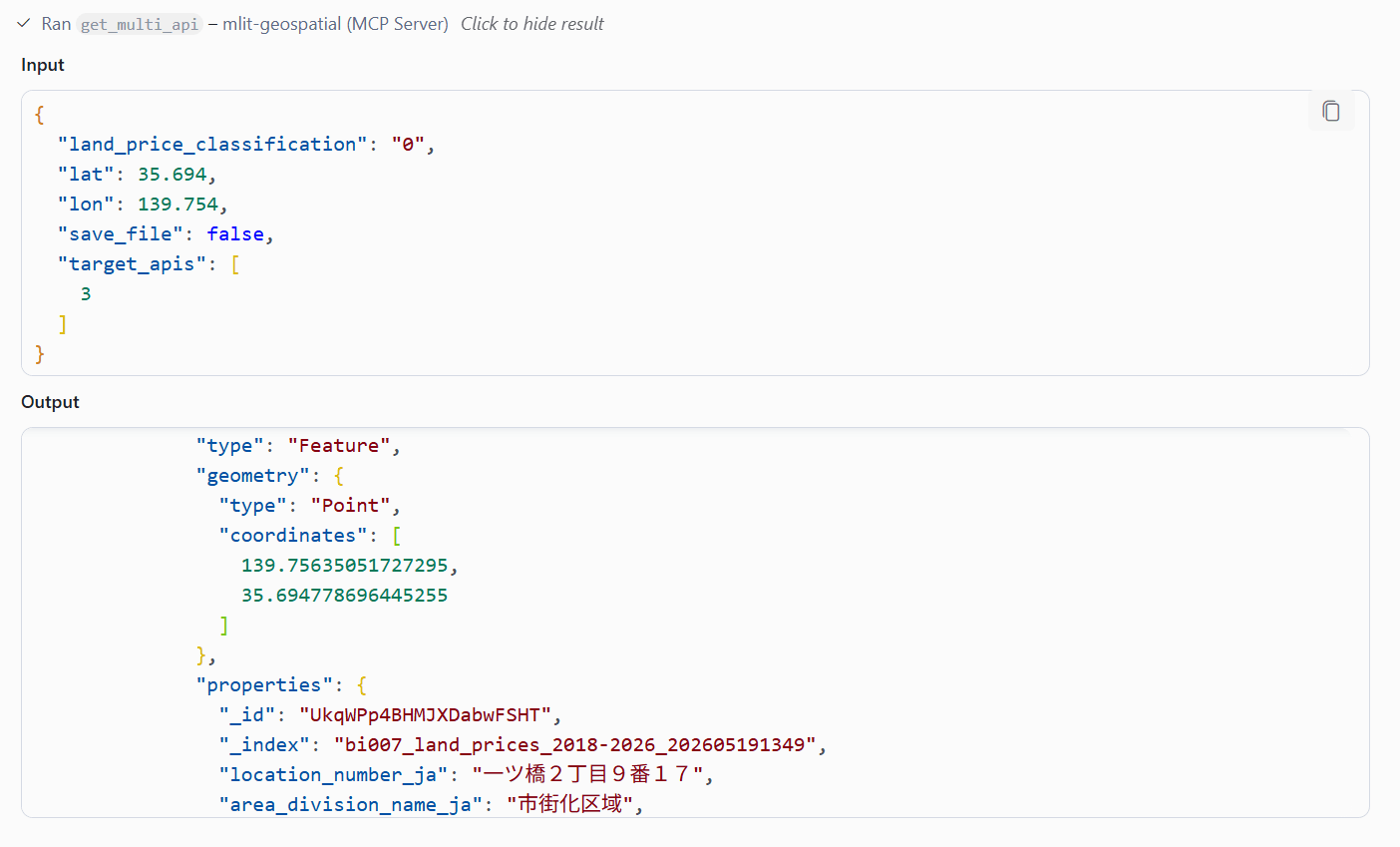Click the Output section heading
Image resolution: width=1400 pixels, height=847 pixels.
[50, 402]
